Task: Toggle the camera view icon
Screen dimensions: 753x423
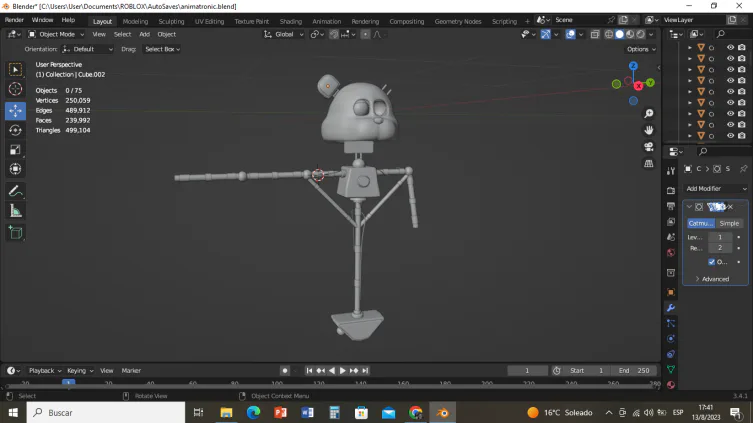Action: tap(649, 147)
